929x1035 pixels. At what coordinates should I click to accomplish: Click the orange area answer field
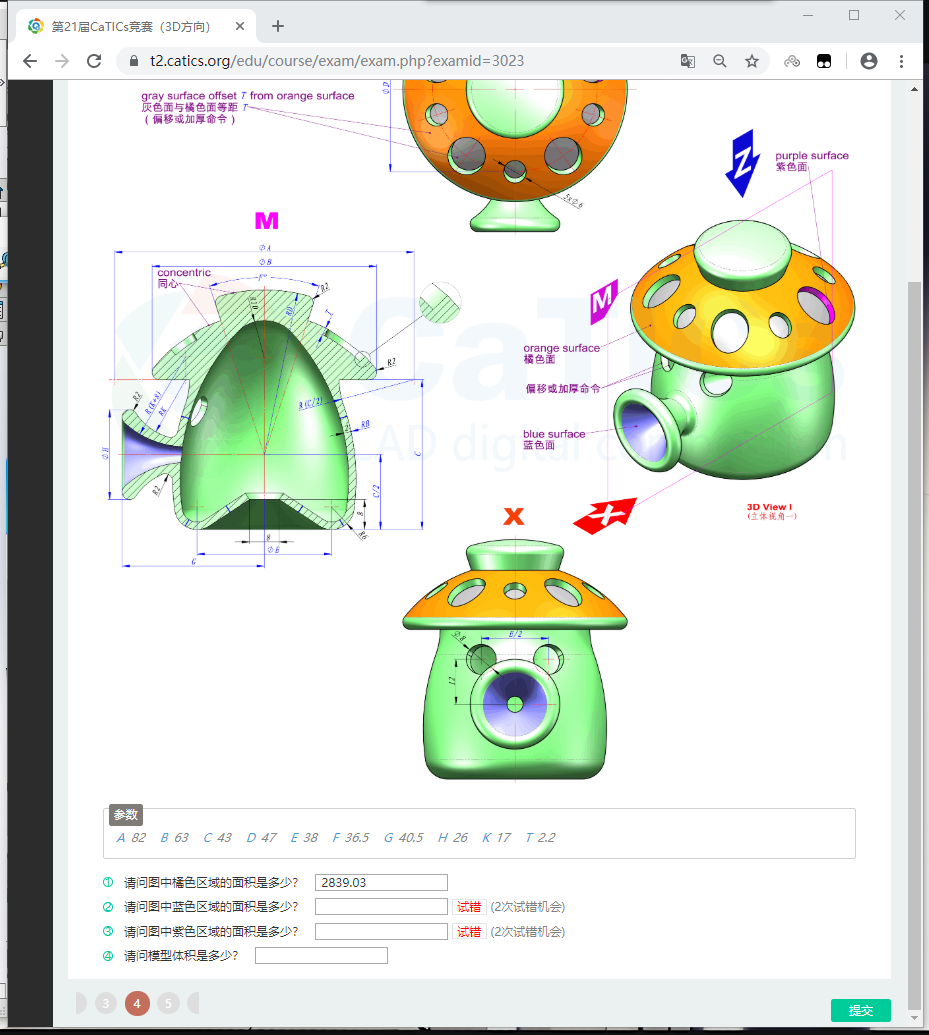click(x=381, y=882)
